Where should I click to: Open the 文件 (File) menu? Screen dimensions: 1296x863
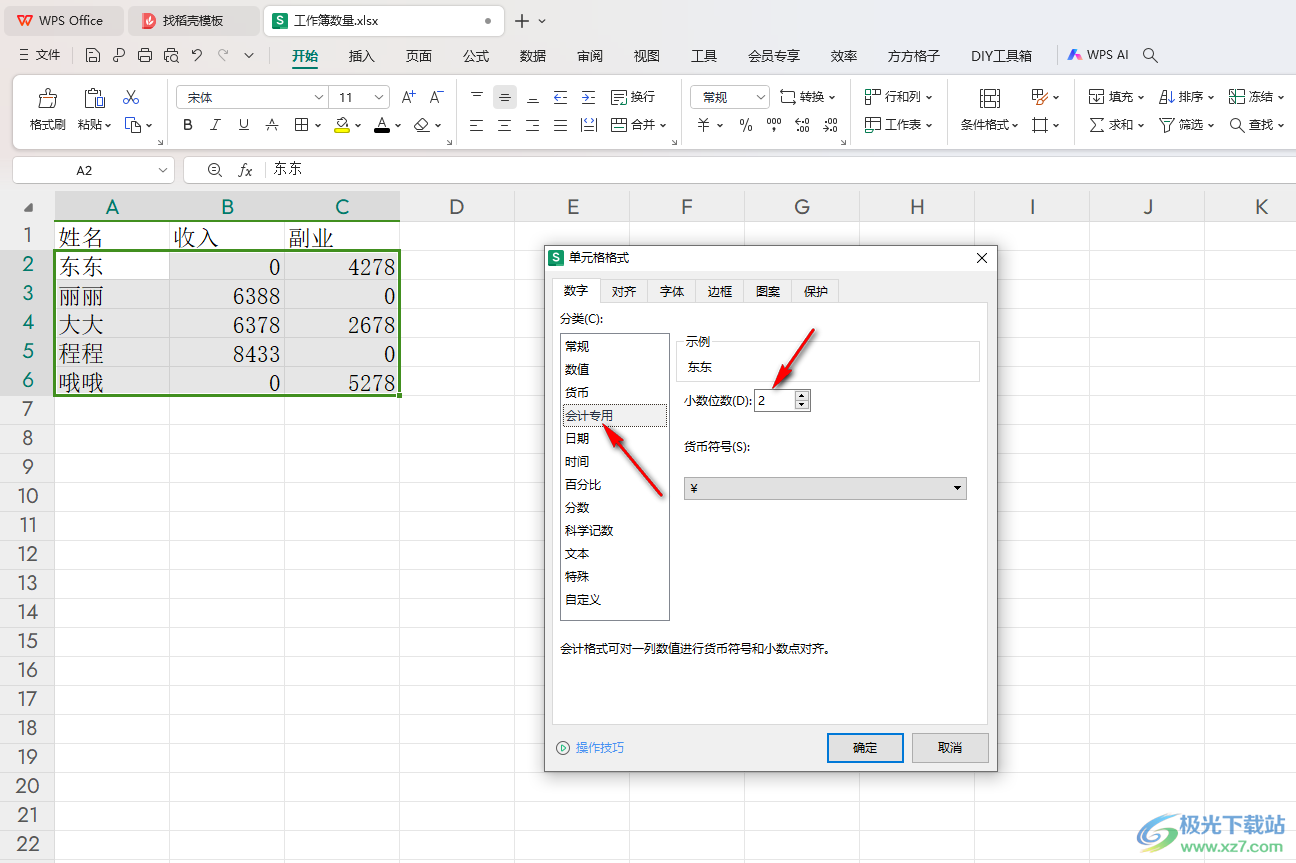(x=40, y=56)
